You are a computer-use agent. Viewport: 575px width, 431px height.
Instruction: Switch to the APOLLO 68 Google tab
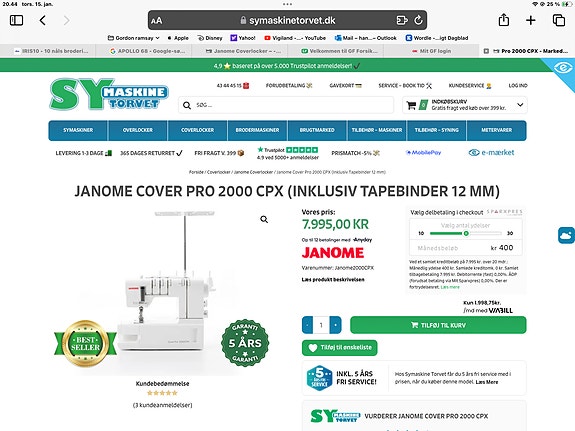click(148, 51)
